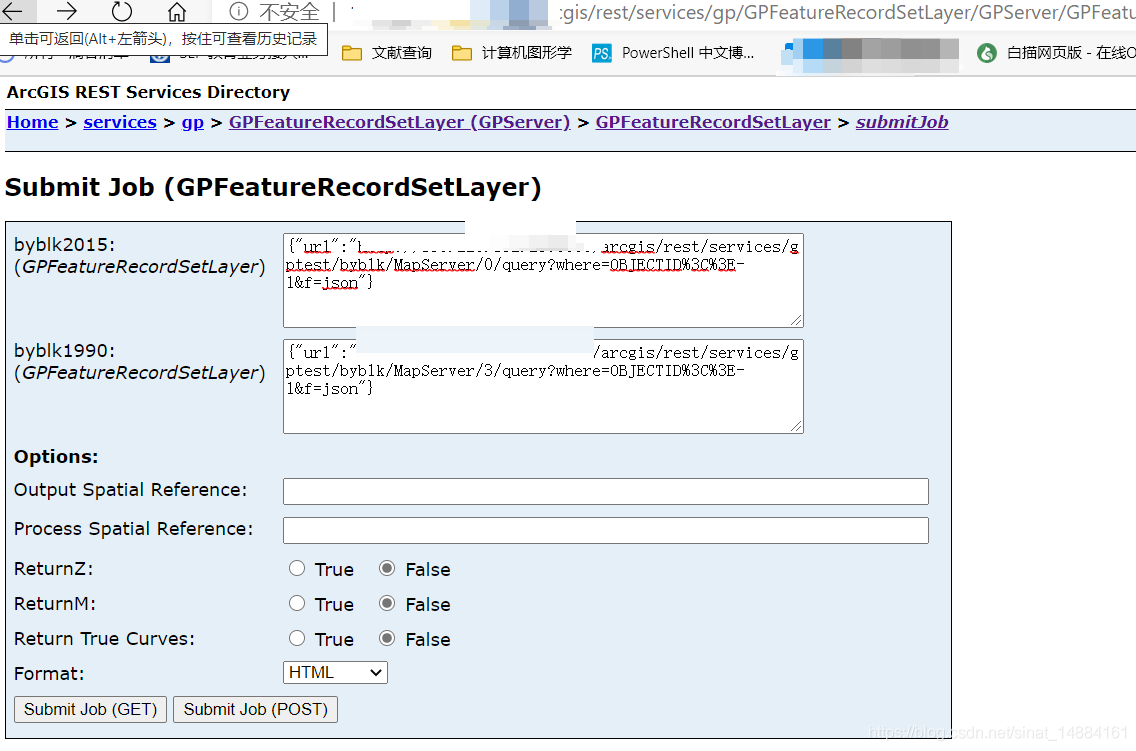Click the browser forward arrow icon
The image size is (1136, 751).
[x=66, y=10]
